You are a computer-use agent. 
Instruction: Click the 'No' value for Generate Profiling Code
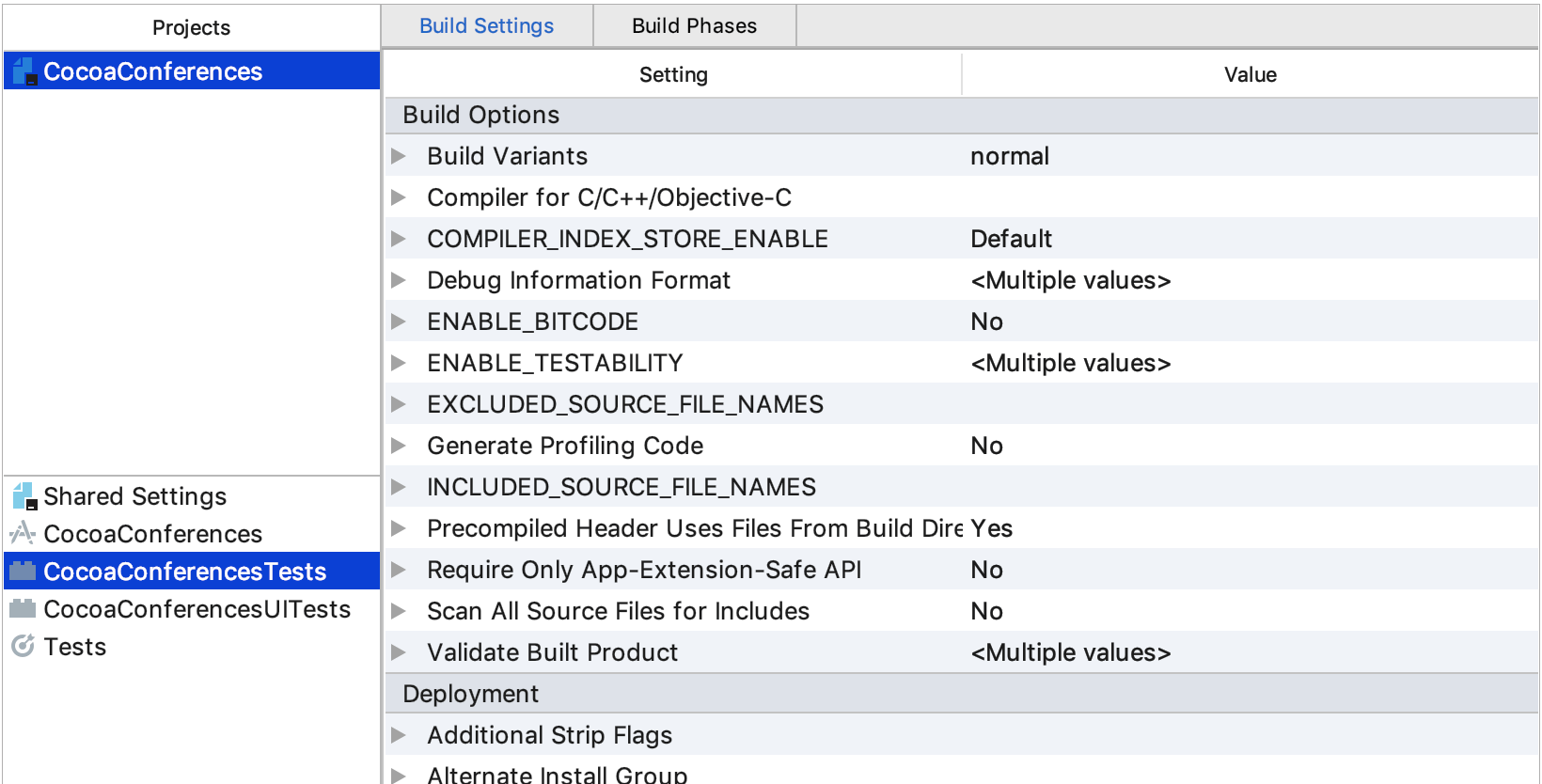(x=987, y=446)
